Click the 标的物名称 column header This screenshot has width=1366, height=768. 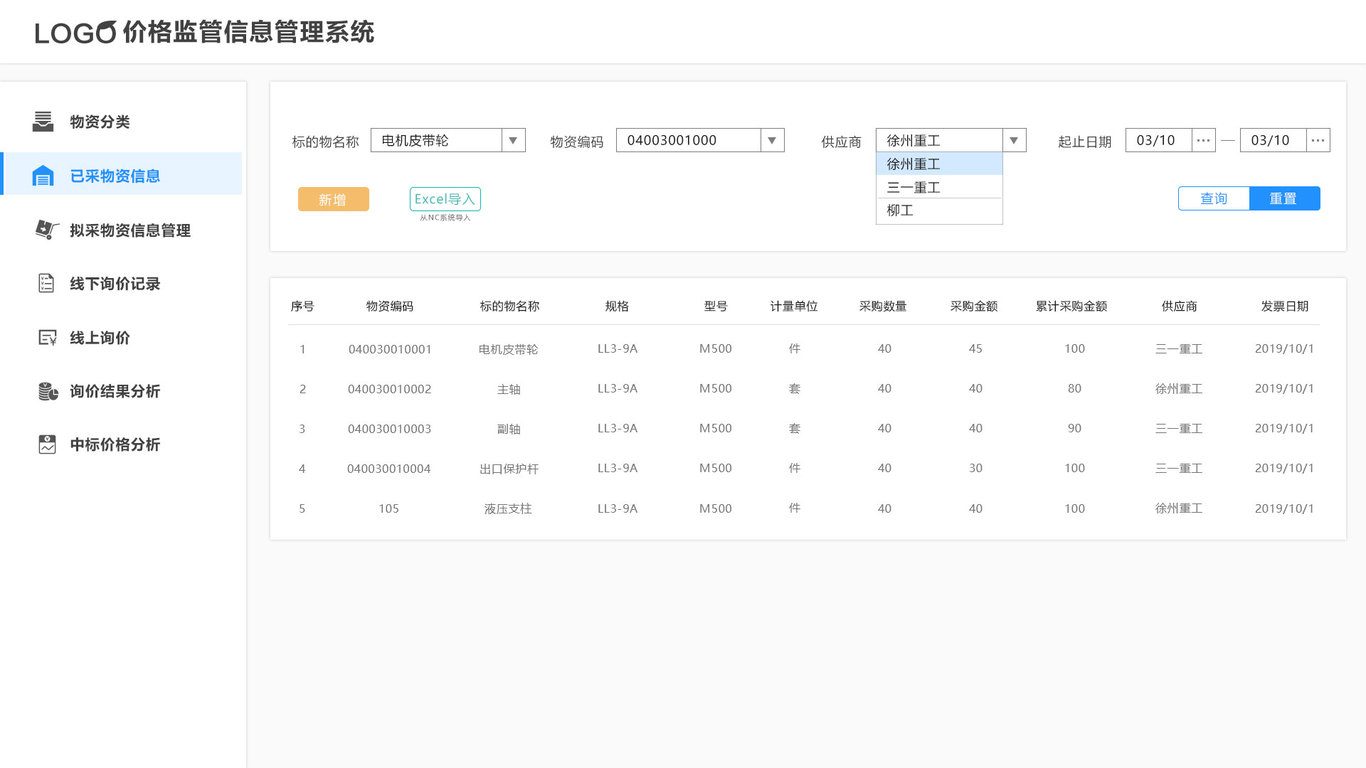pyautogui.click(x=509, y=306)
